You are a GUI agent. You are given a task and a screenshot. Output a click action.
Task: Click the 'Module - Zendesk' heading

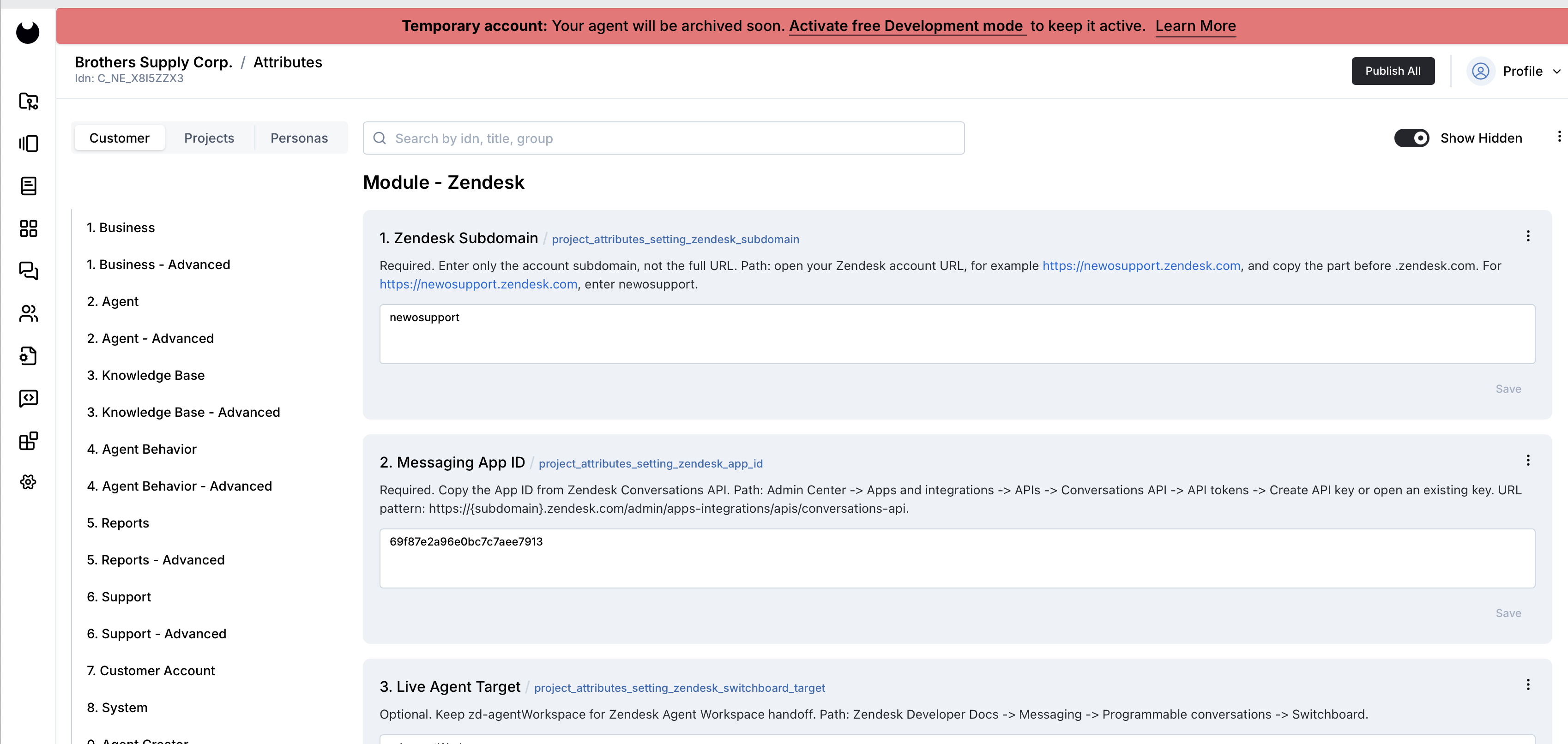[443, 182]
